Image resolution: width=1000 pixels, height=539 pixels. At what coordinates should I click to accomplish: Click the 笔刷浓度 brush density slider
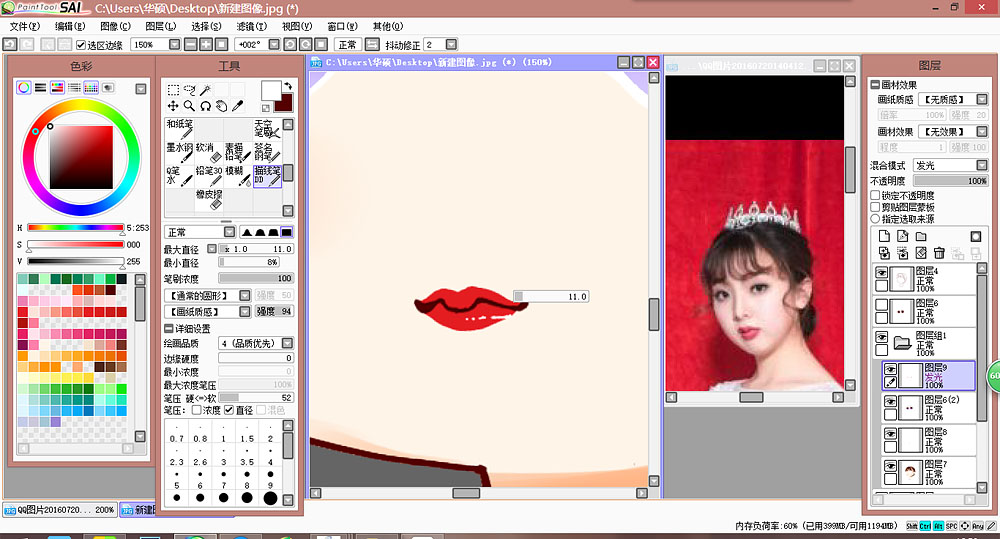[x=255, y=278]
